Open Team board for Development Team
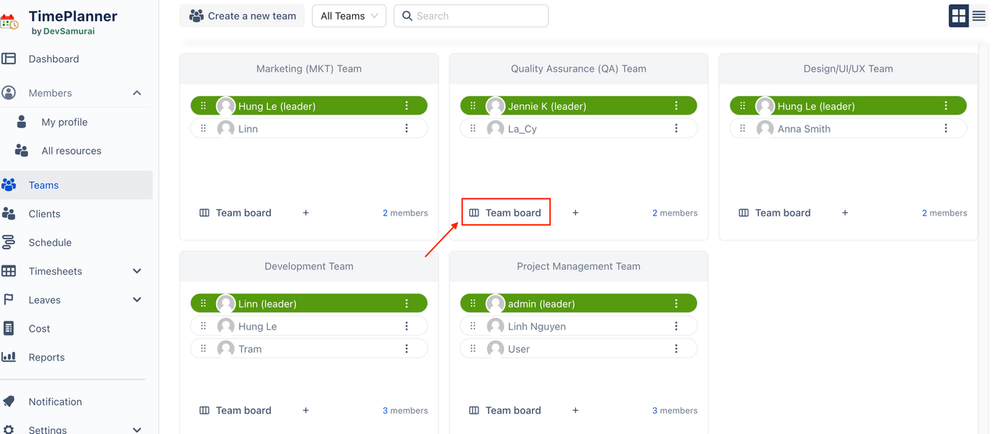This screenshot has height=434, width=999. [x=235, y=410]
